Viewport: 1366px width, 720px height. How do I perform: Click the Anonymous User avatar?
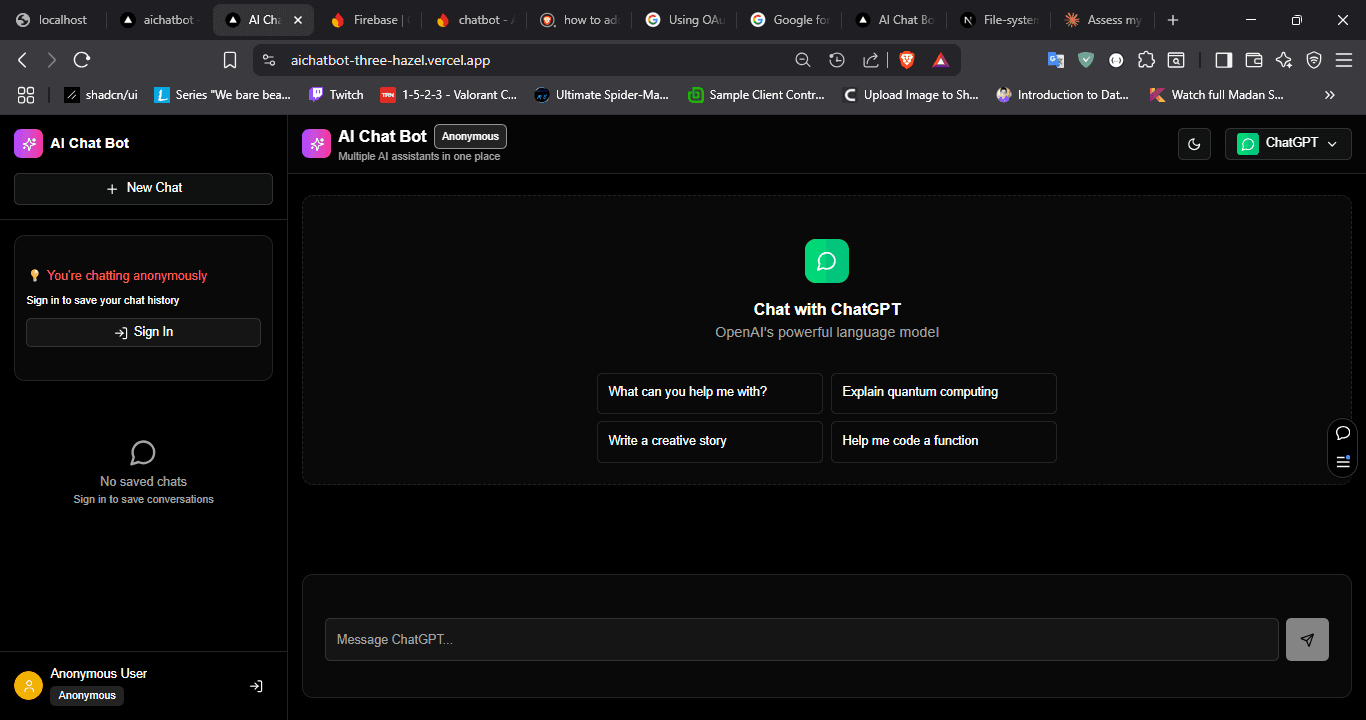pos(28,685)
